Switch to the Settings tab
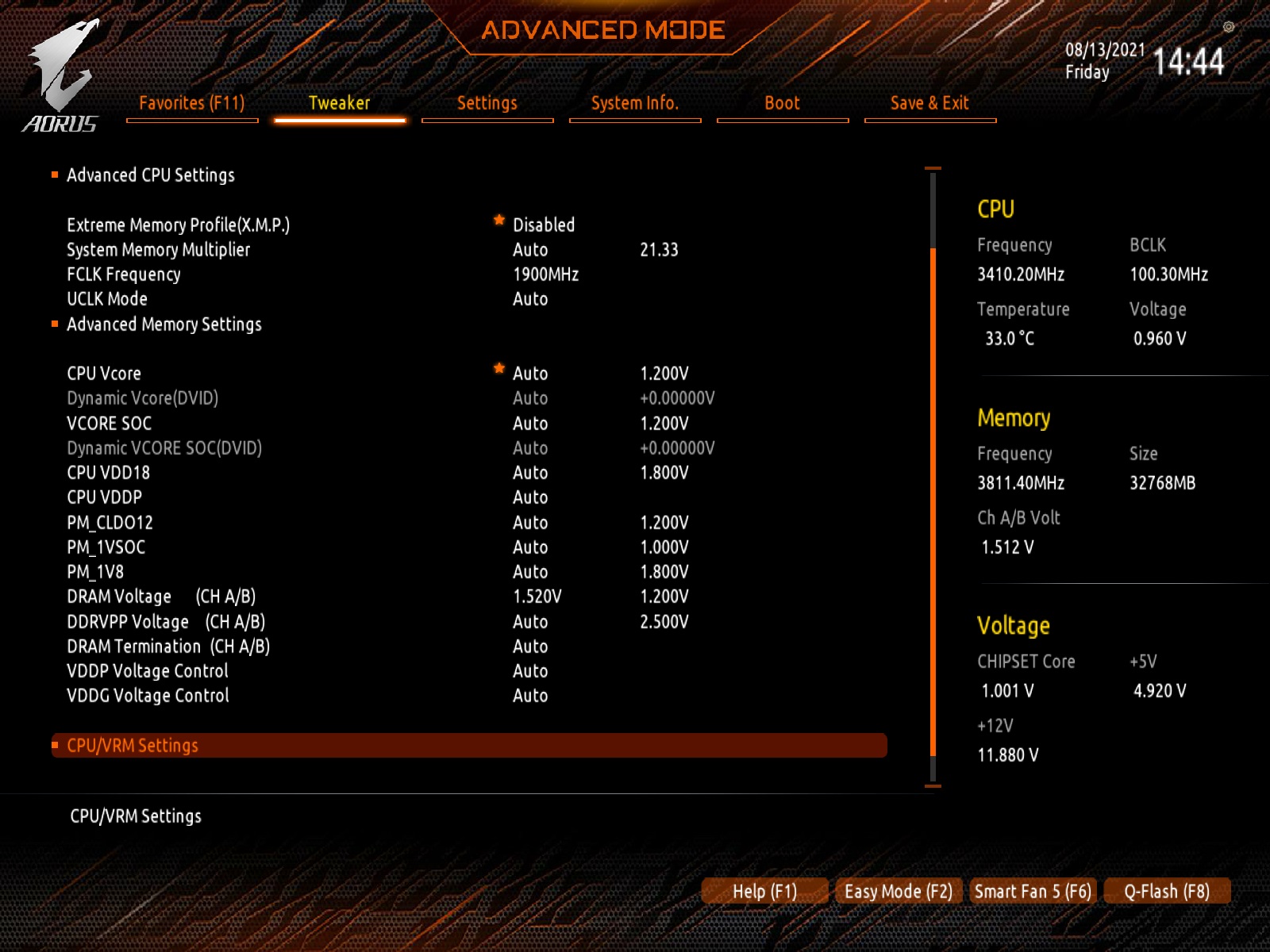This screenshot has width=1270, height=952. (487, 103)
